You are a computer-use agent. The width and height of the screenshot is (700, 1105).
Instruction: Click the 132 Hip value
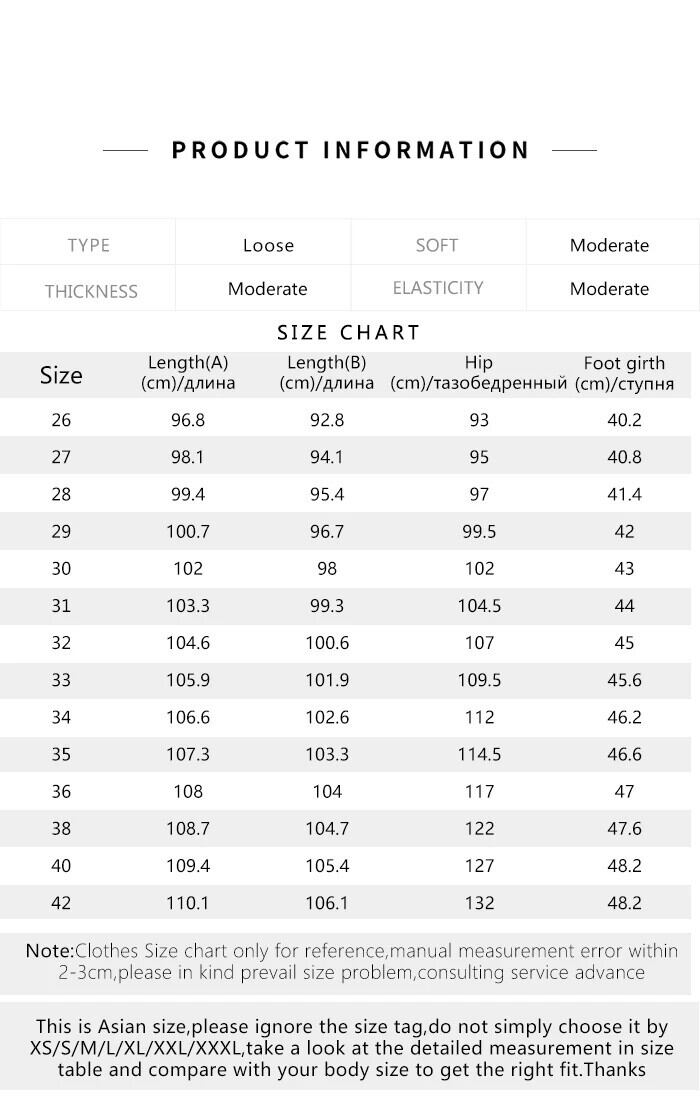coord(479,903)
